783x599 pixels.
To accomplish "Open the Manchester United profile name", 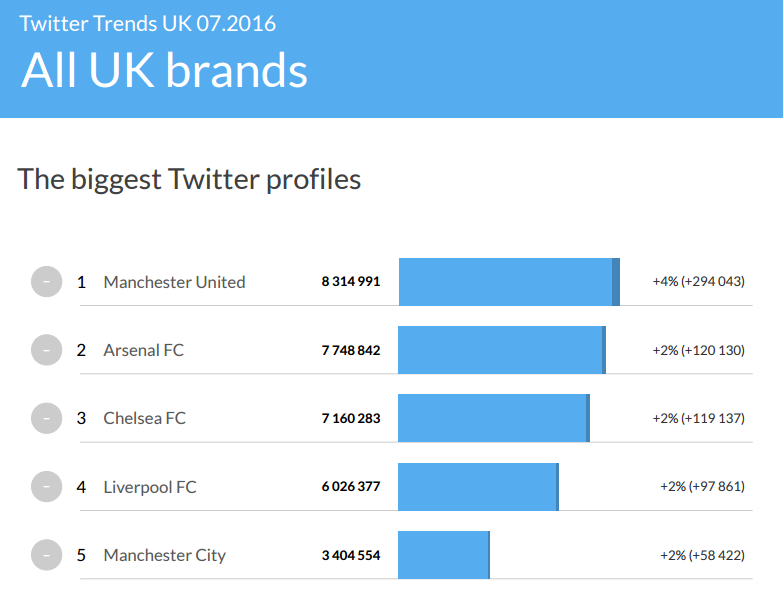I will [x=174, y=282].
